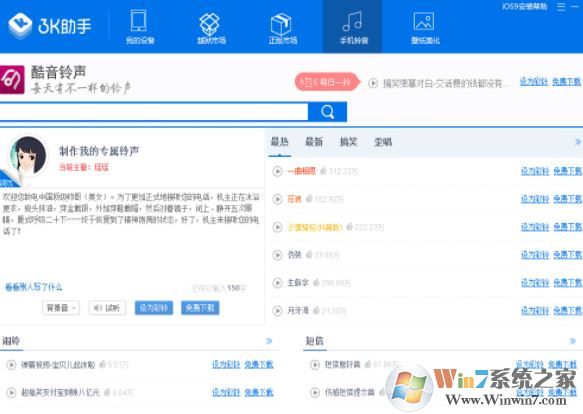
Task: Click the pink 每日一铃 badge
Action: point(327,82)
